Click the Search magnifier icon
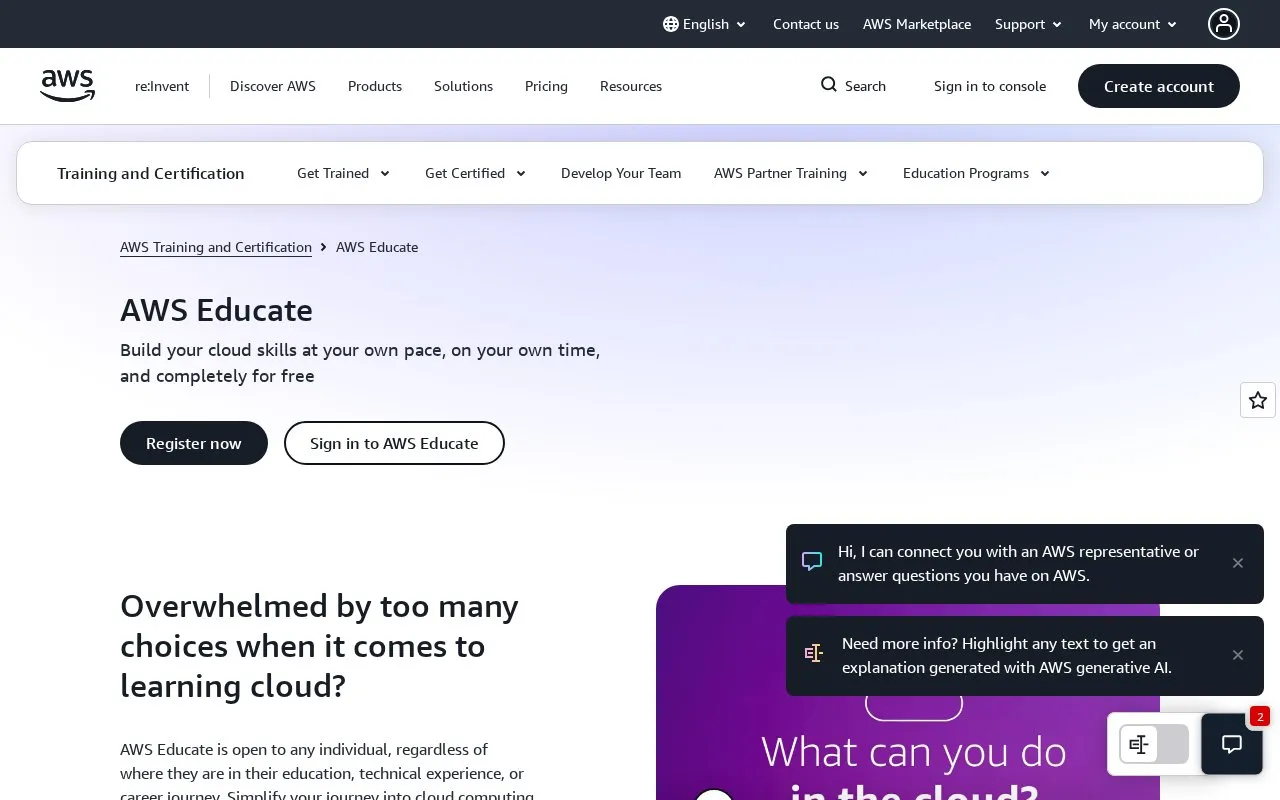The height and width of the screenshot is (800, 1280). coord(829,85)
